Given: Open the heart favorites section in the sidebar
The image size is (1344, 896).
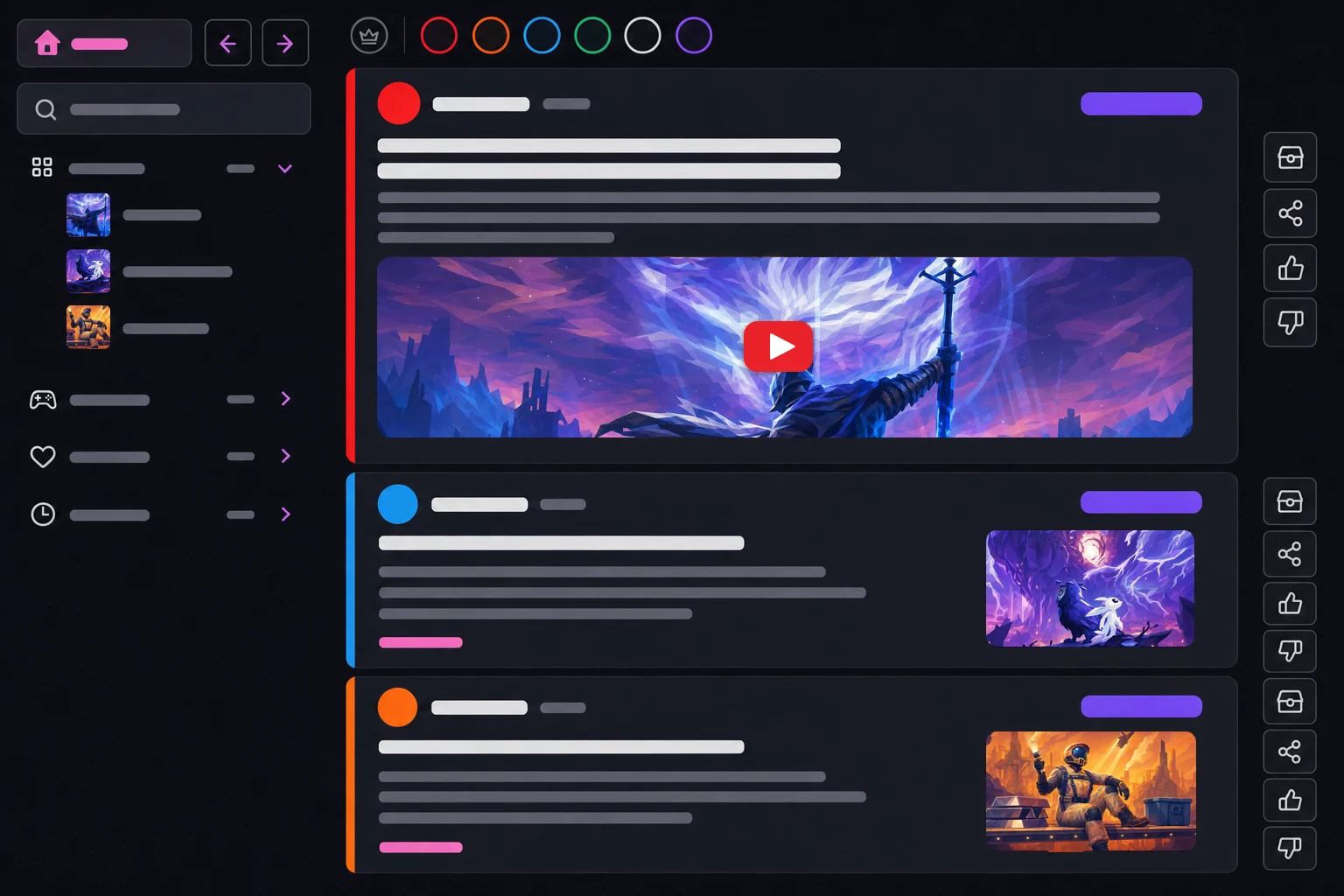Looking at the screenshot, I should click(x=162, y=457).
